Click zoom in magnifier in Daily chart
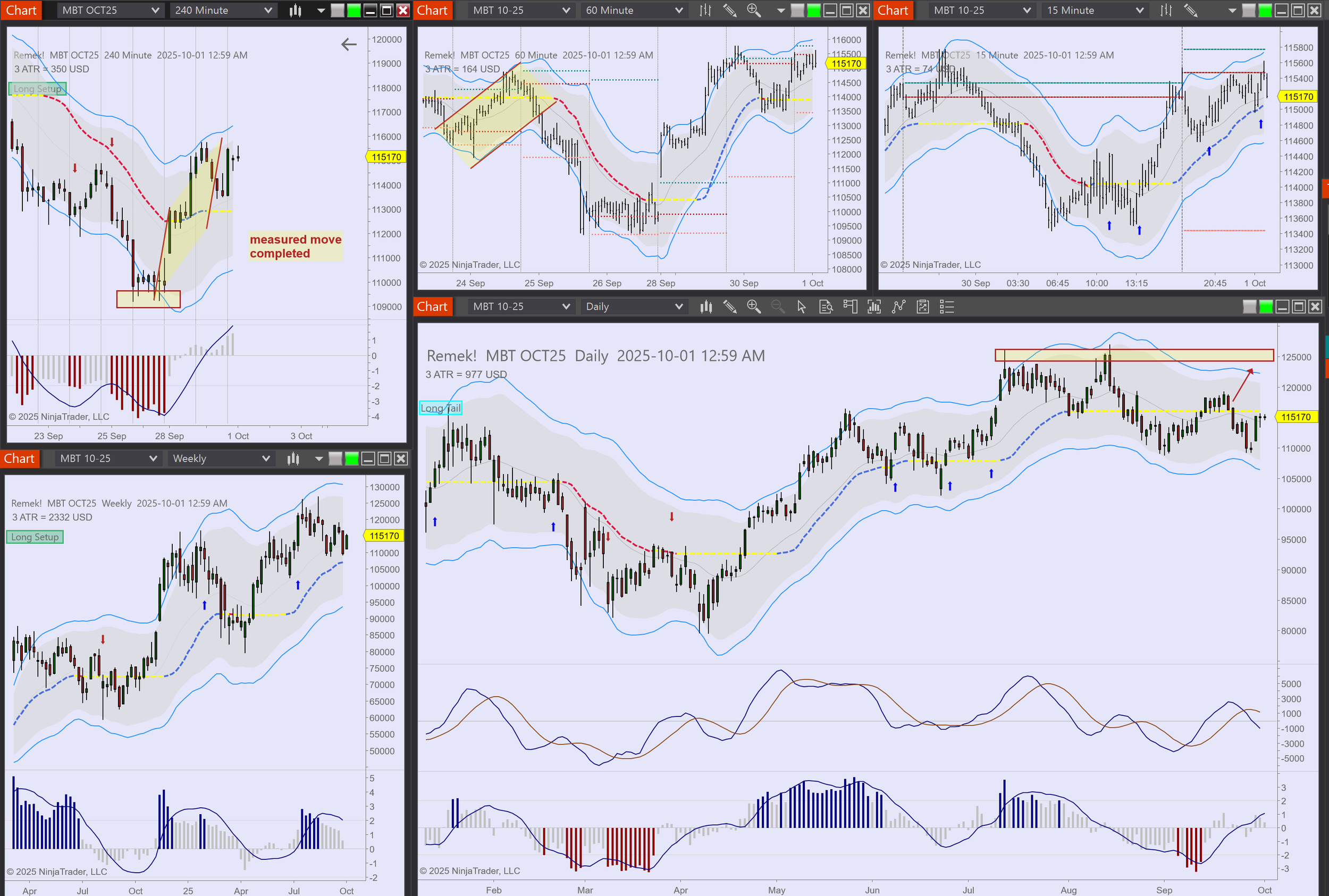 pos(753,307)
